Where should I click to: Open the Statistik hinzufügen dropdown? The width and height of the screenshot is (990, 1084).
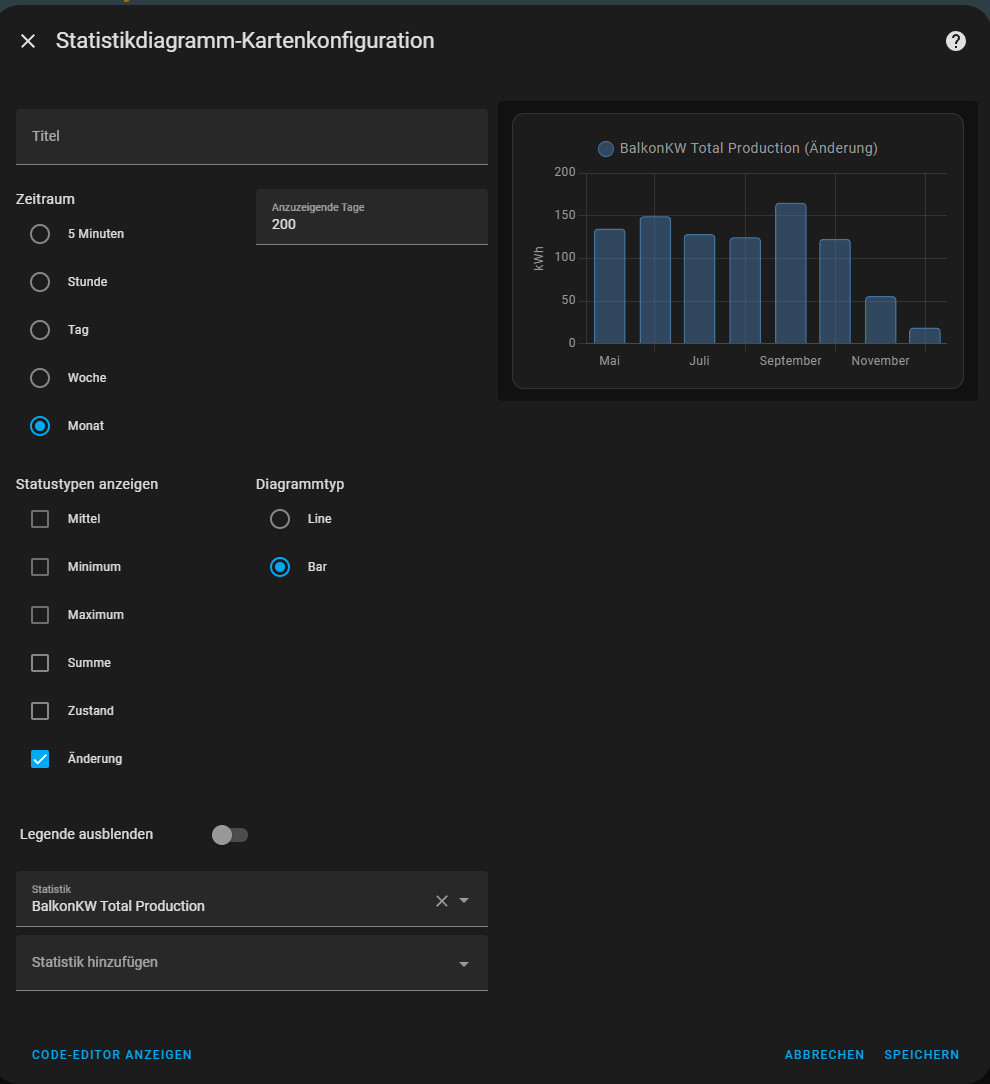[x=463, y=963]
